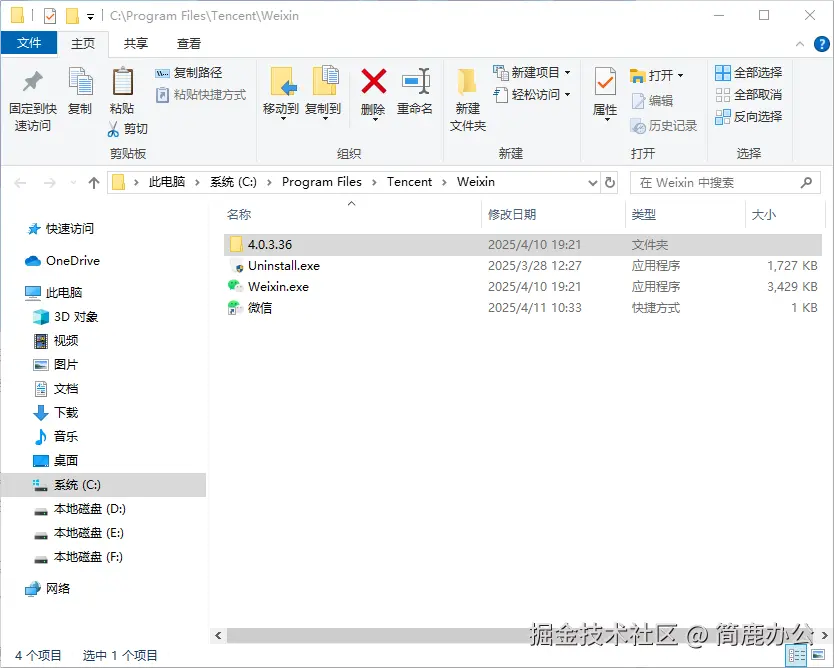834x668 pixels.
Task: Click the up one level arrow
Action: 94,183
